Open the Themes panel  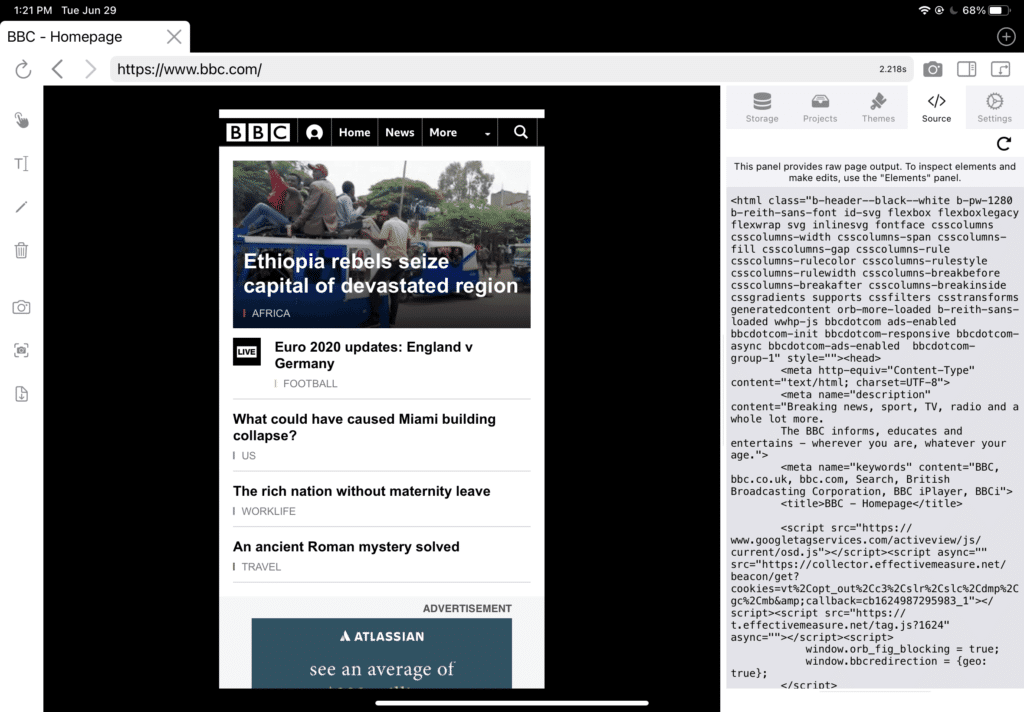pos(878,108)
